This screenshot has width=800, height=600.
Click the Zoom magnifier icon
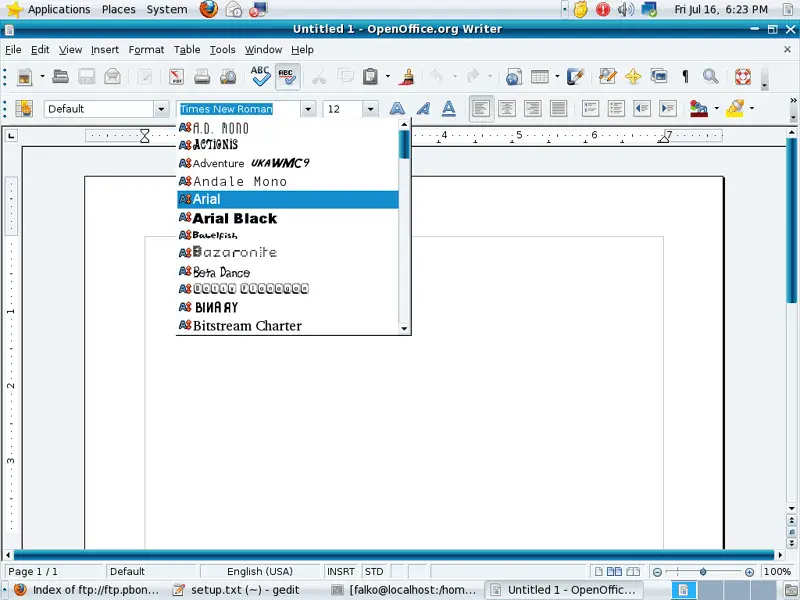coord(710,77)
